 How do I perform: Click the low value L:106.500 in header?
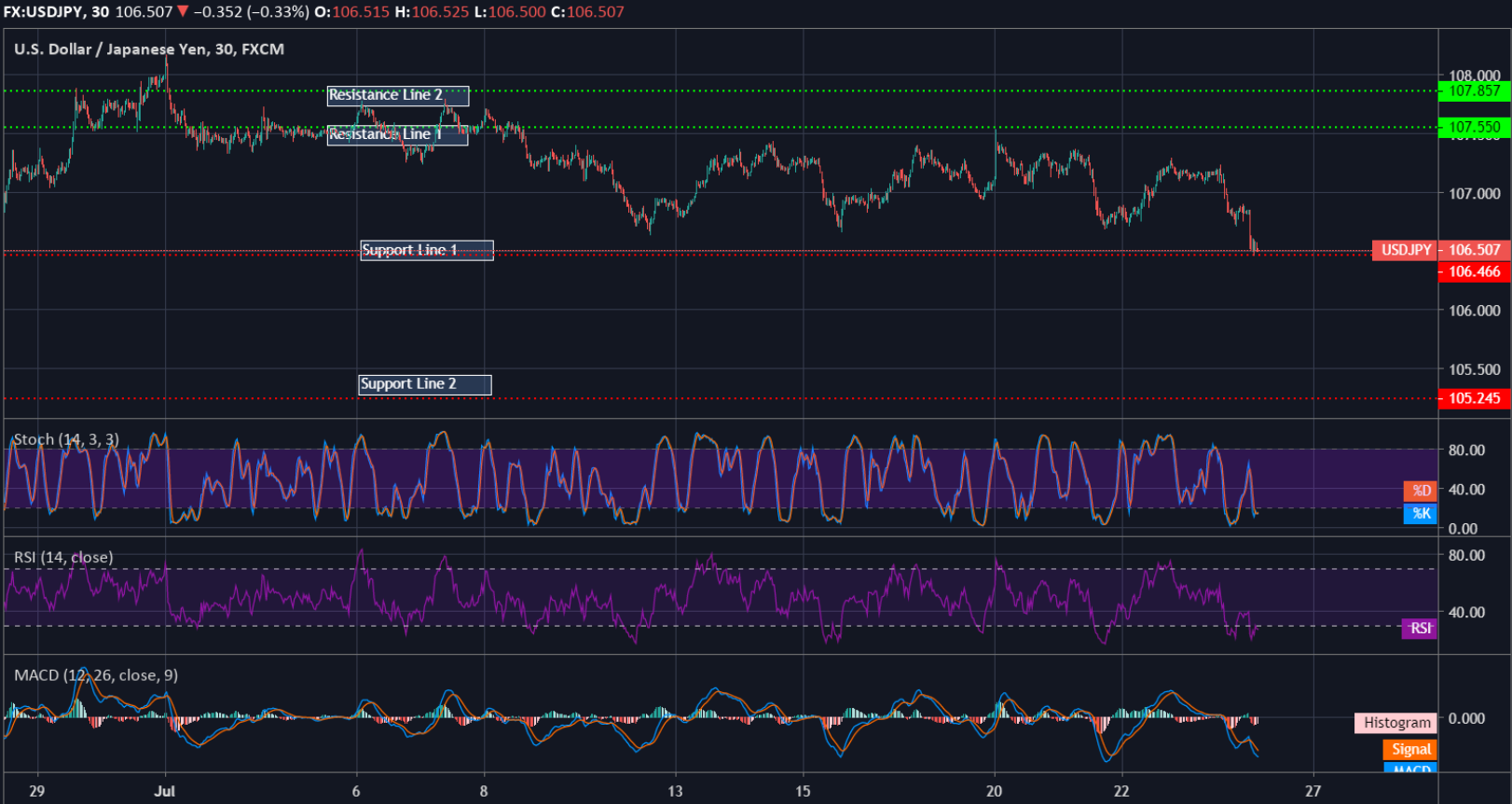(x=511, y=12)
